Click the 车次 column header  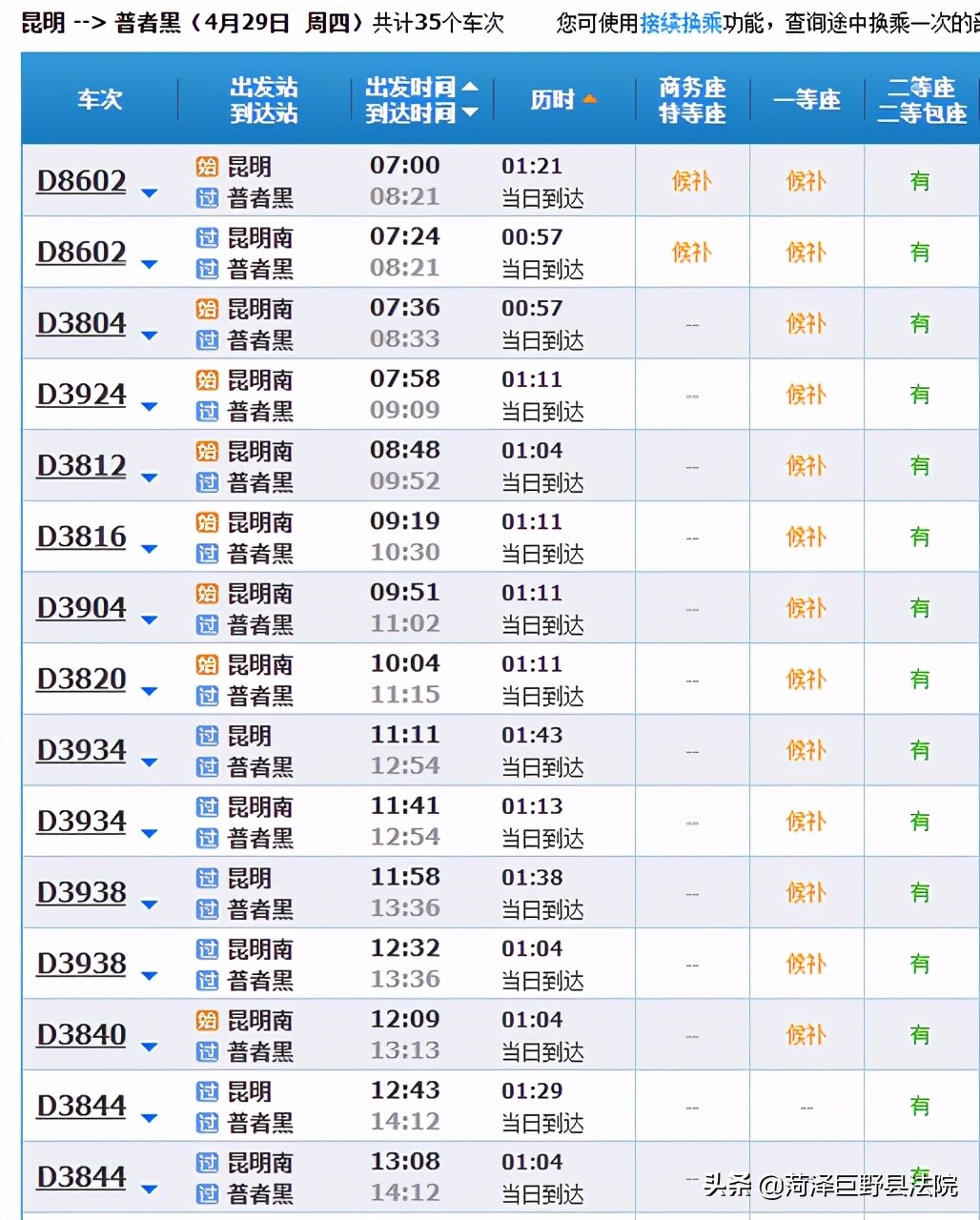[100, 99]
